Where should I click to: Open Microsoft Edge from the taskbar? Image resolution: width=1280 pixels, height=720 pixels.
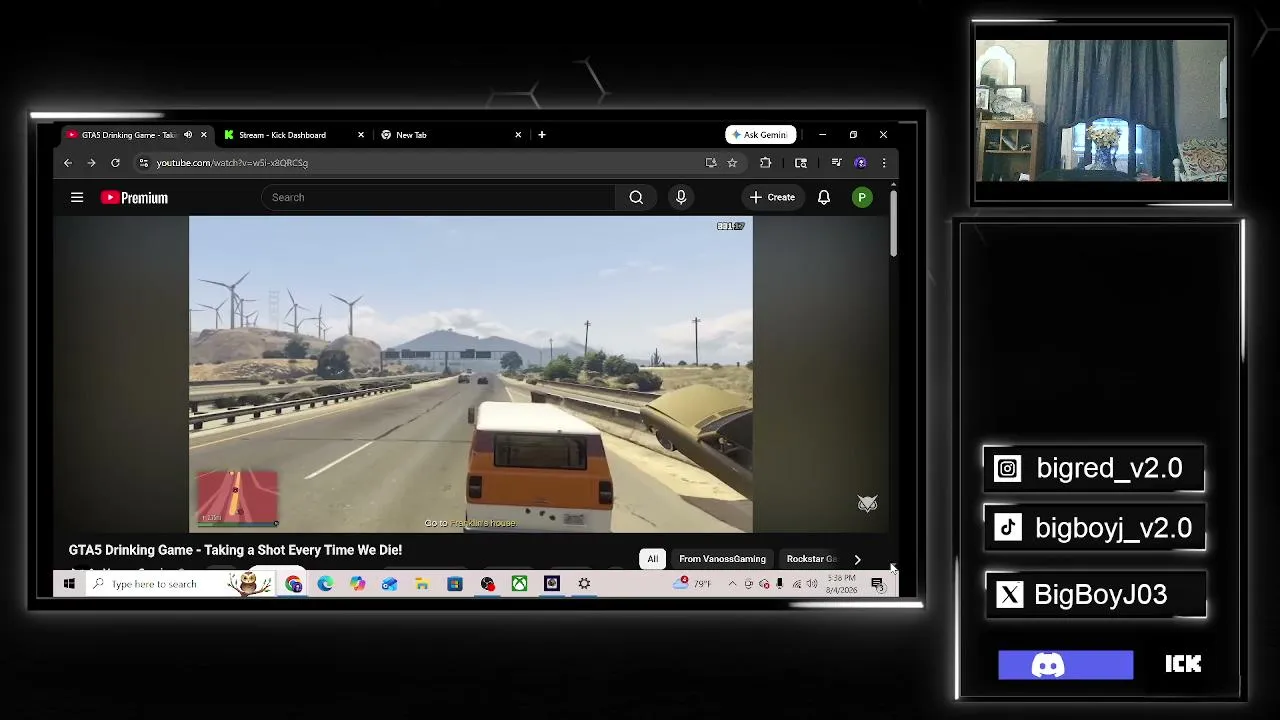(x=326, y=584)
